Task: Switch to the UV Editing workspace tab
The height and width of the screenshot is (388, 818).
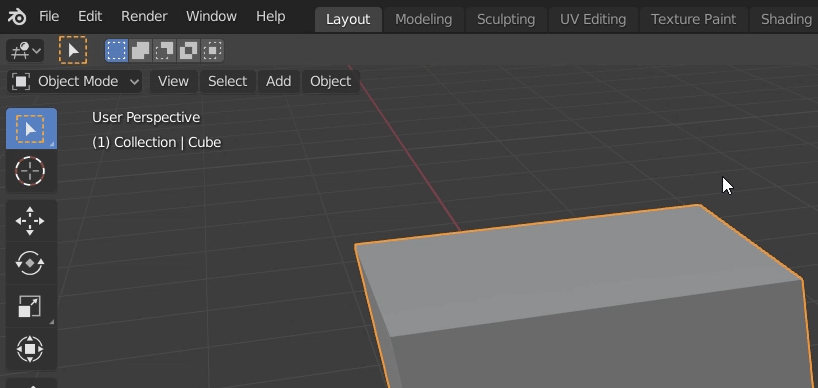Action: pyautogui.click(x=593, y=20)
